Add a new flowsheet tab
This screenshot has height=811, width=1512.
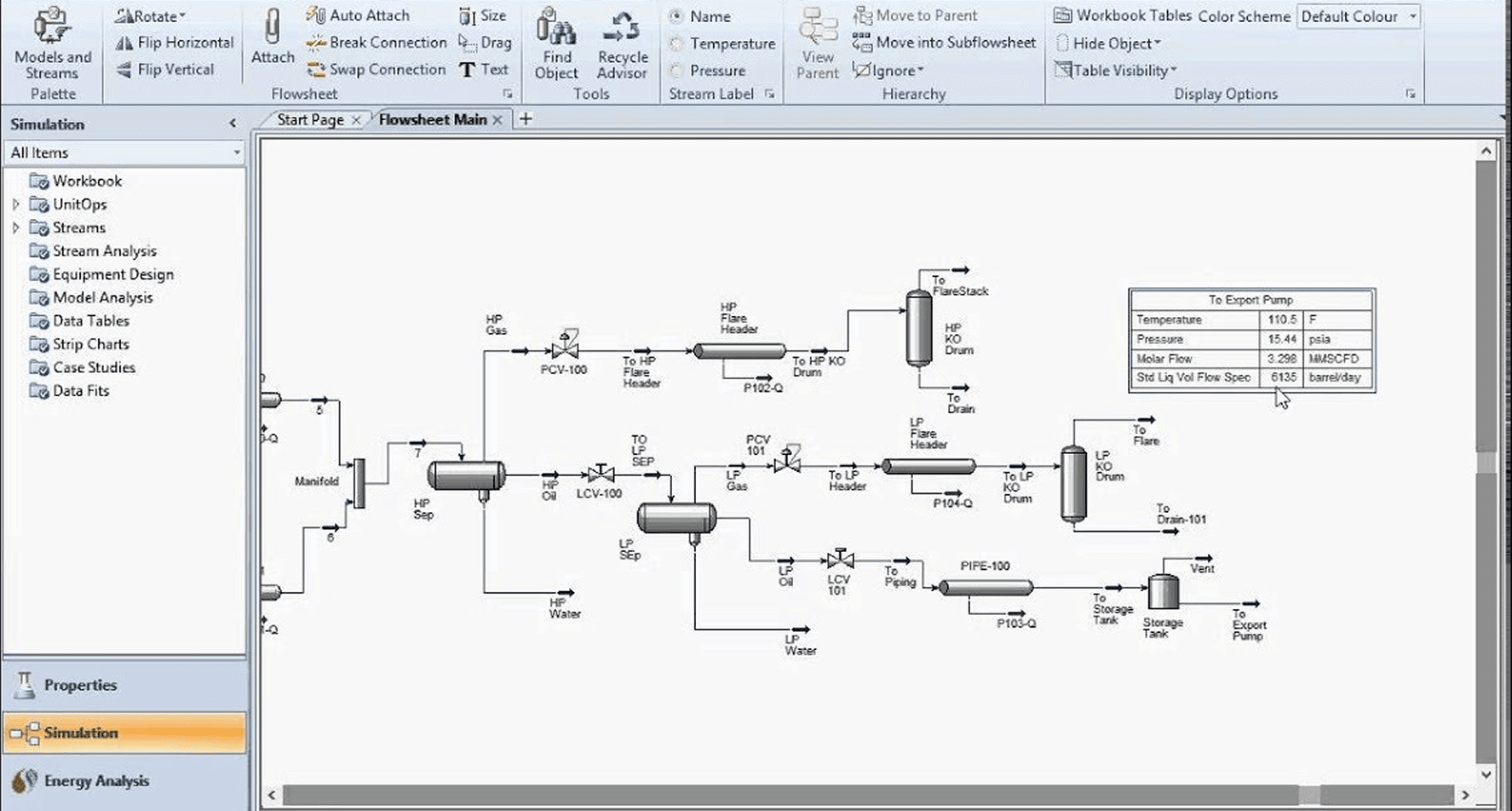526,119
